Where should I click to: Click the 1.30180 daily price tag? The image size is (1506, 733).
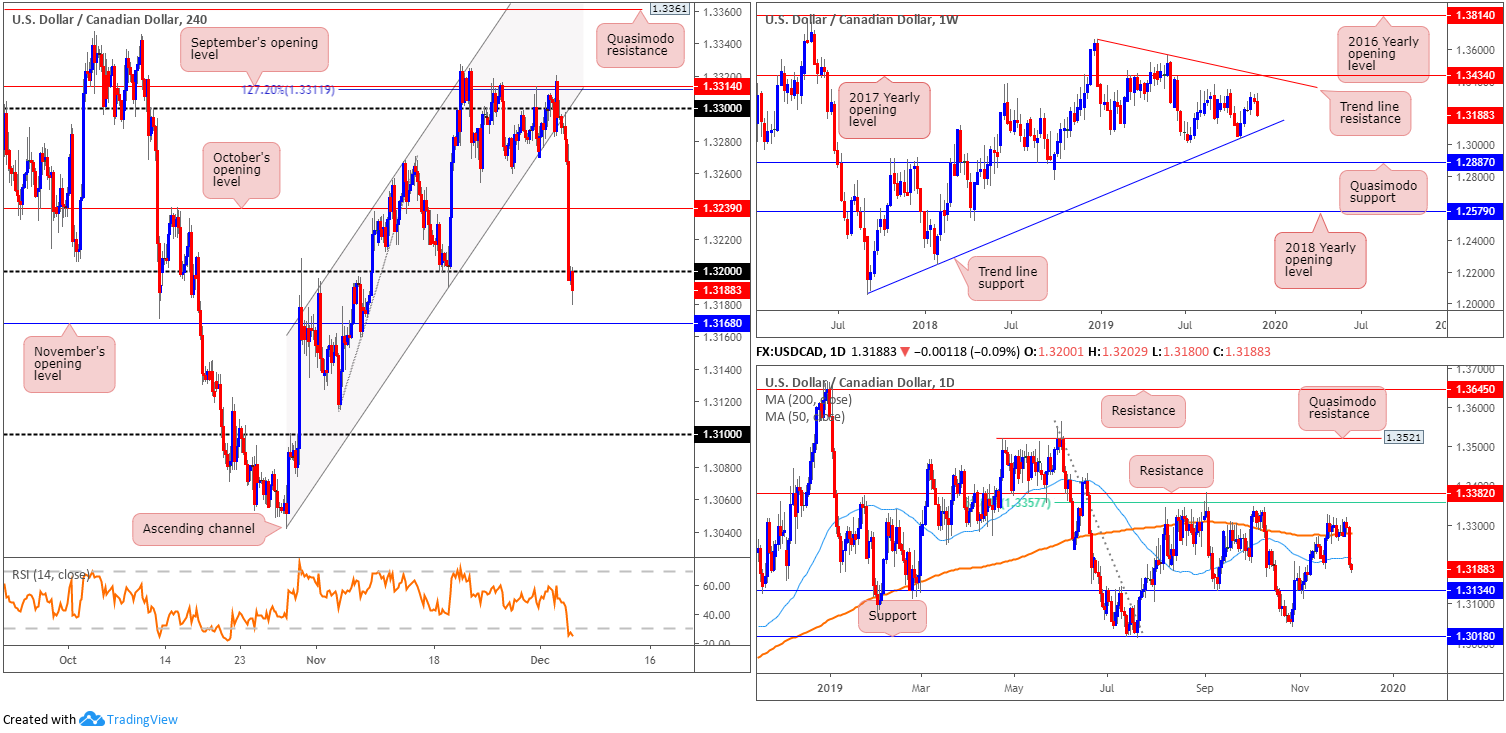click(1476, 636)
